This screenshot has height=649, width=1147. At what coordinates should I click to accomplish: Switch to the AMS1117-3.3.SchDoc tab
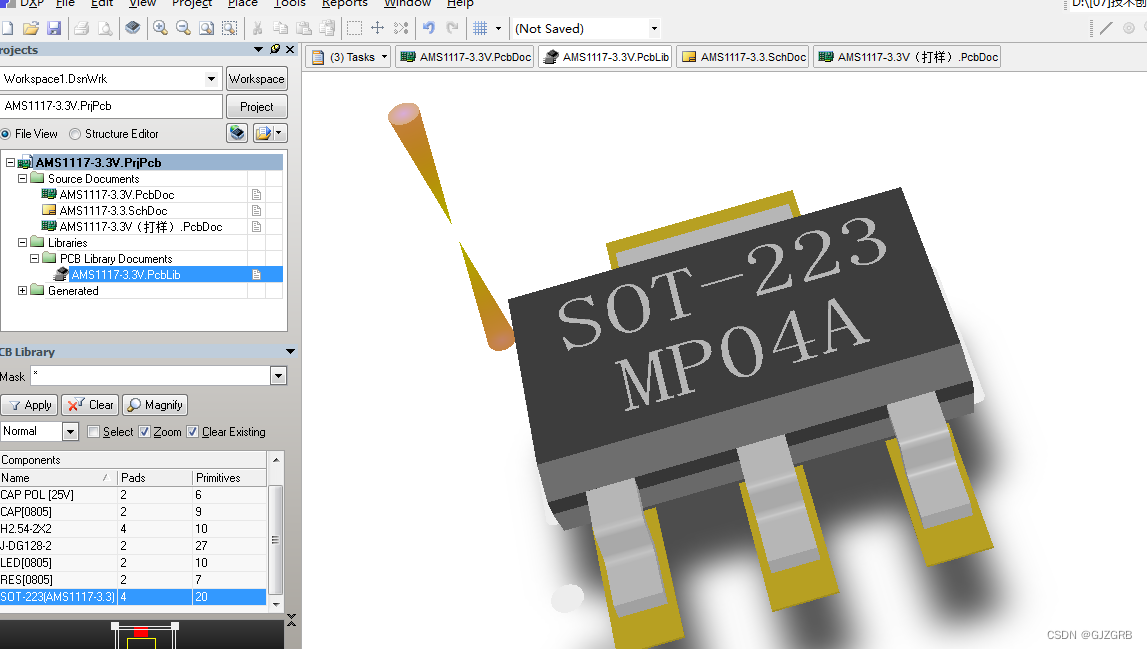[742, 57]
